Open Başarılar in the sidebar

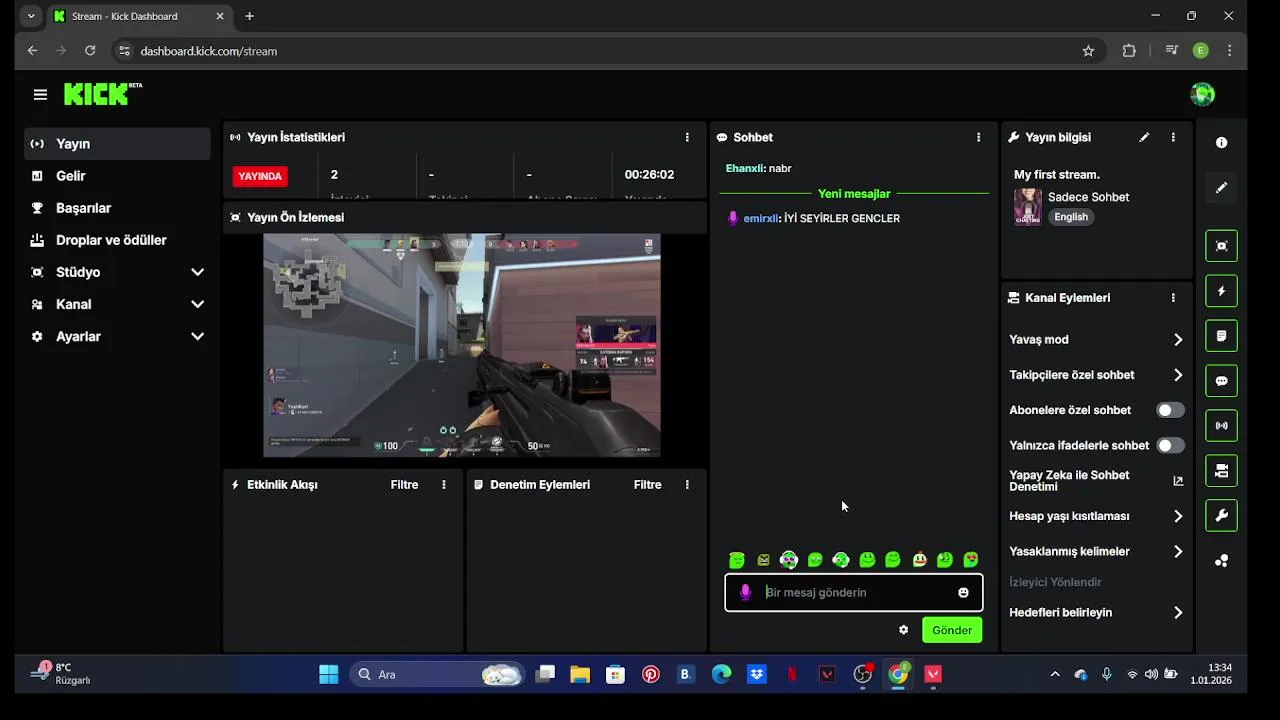(x=118, y=208)
